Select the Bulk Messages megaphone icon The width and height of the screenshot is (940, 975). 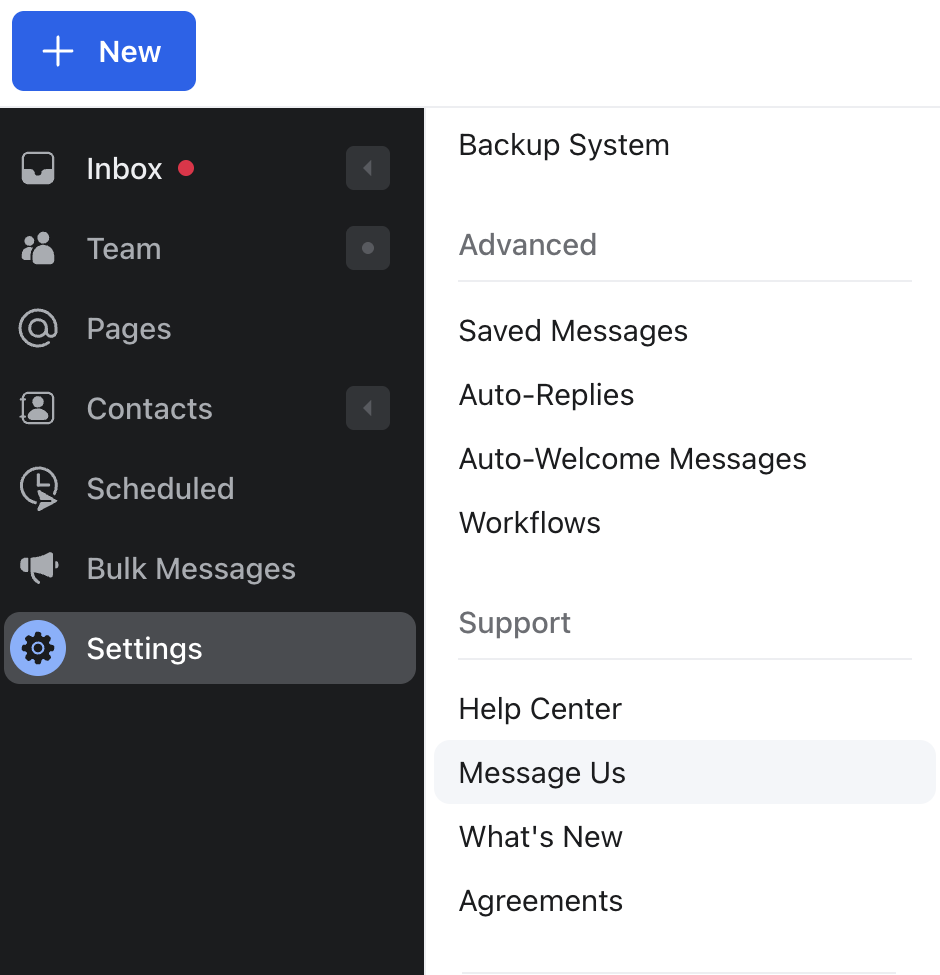point(37,568)
